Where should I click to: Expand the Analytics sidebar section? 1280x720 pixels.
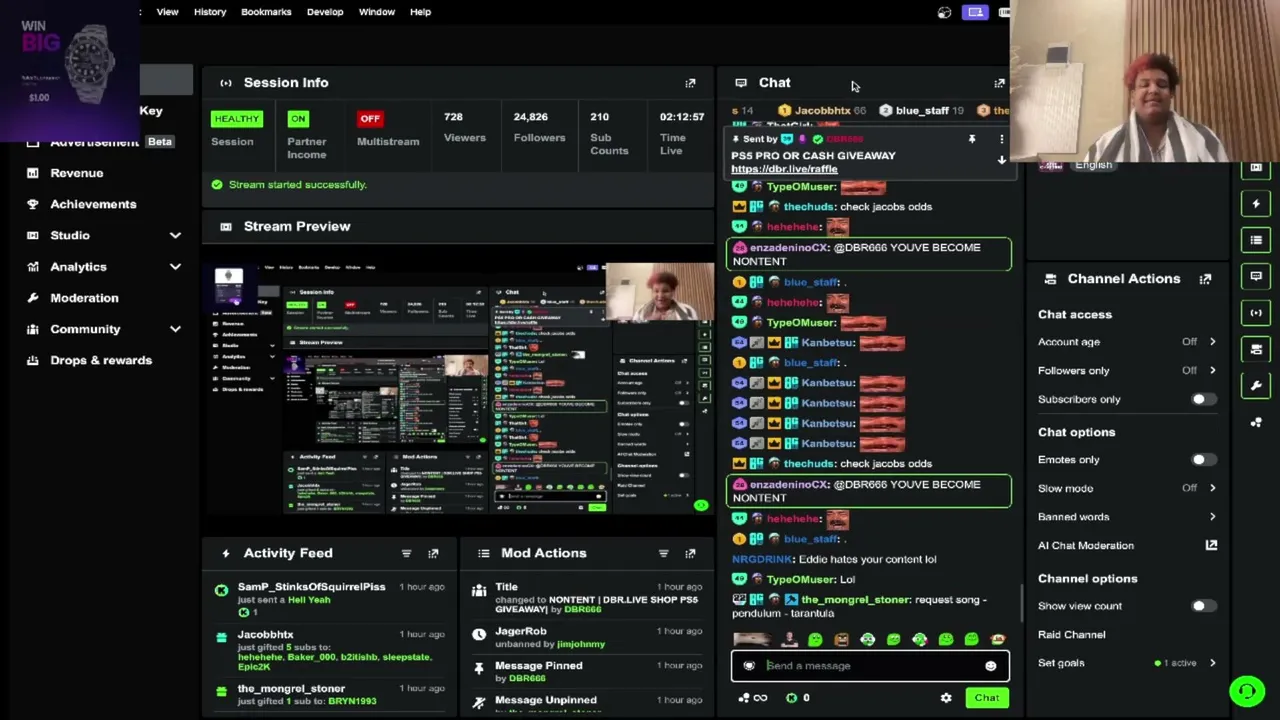[175, 267]
